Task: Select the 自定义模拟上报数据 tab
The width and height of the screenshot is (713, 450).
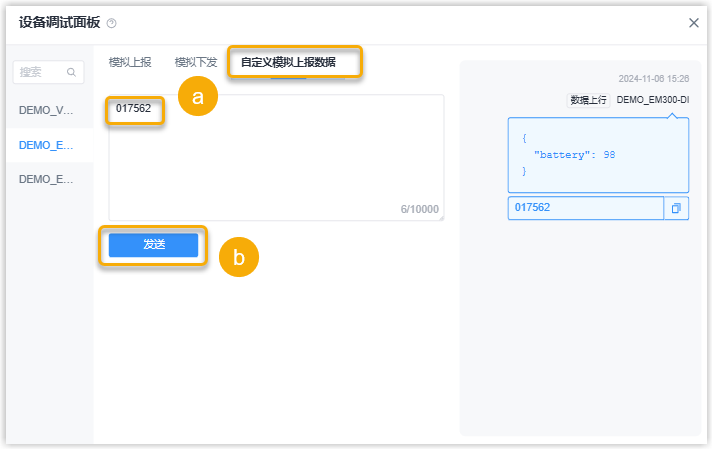Action: point(288,62)
